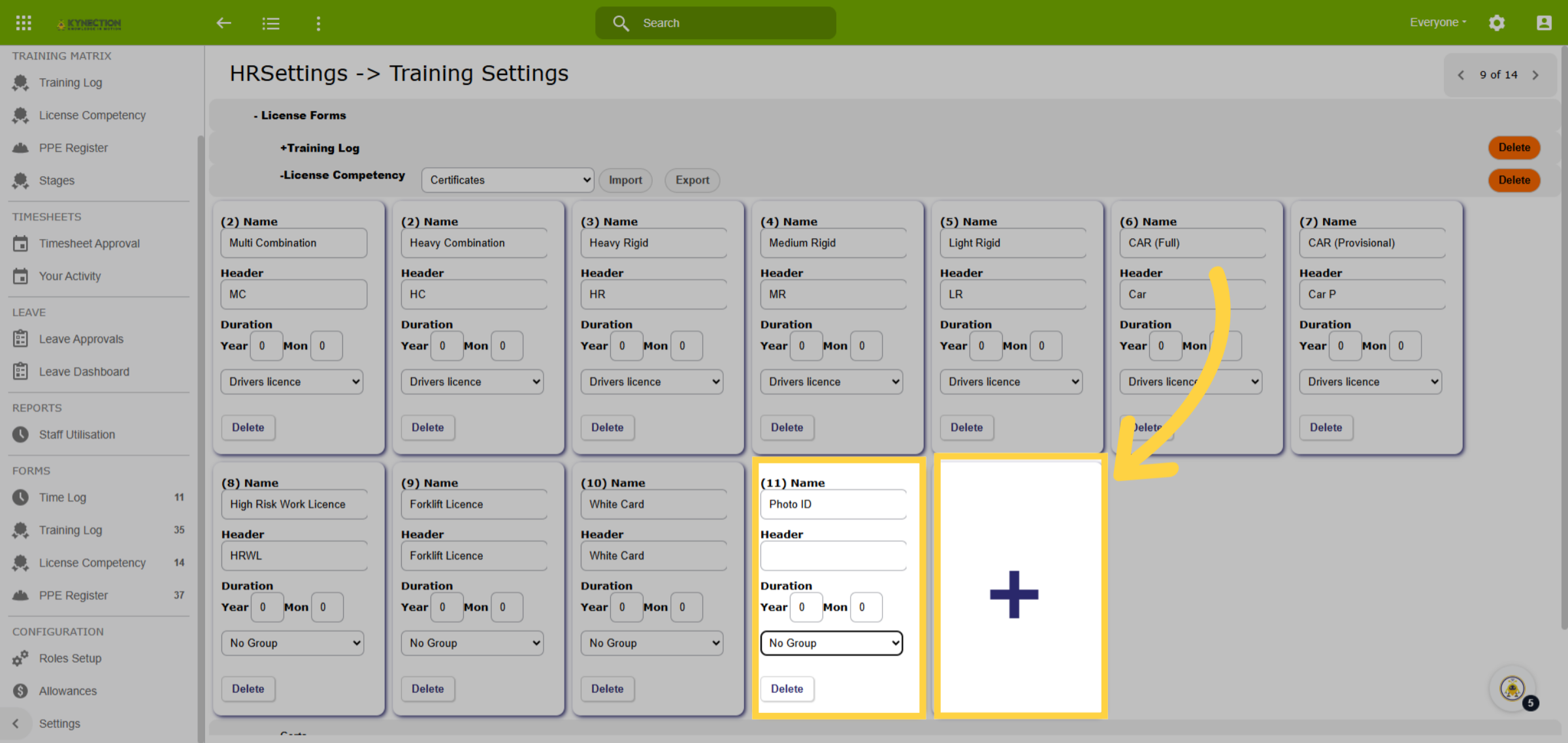Image resolution: width=1568 pixels, height=743 pixels.
Task: Open Leave Approvals in sidebar
Action: click(x=81, y=339)
